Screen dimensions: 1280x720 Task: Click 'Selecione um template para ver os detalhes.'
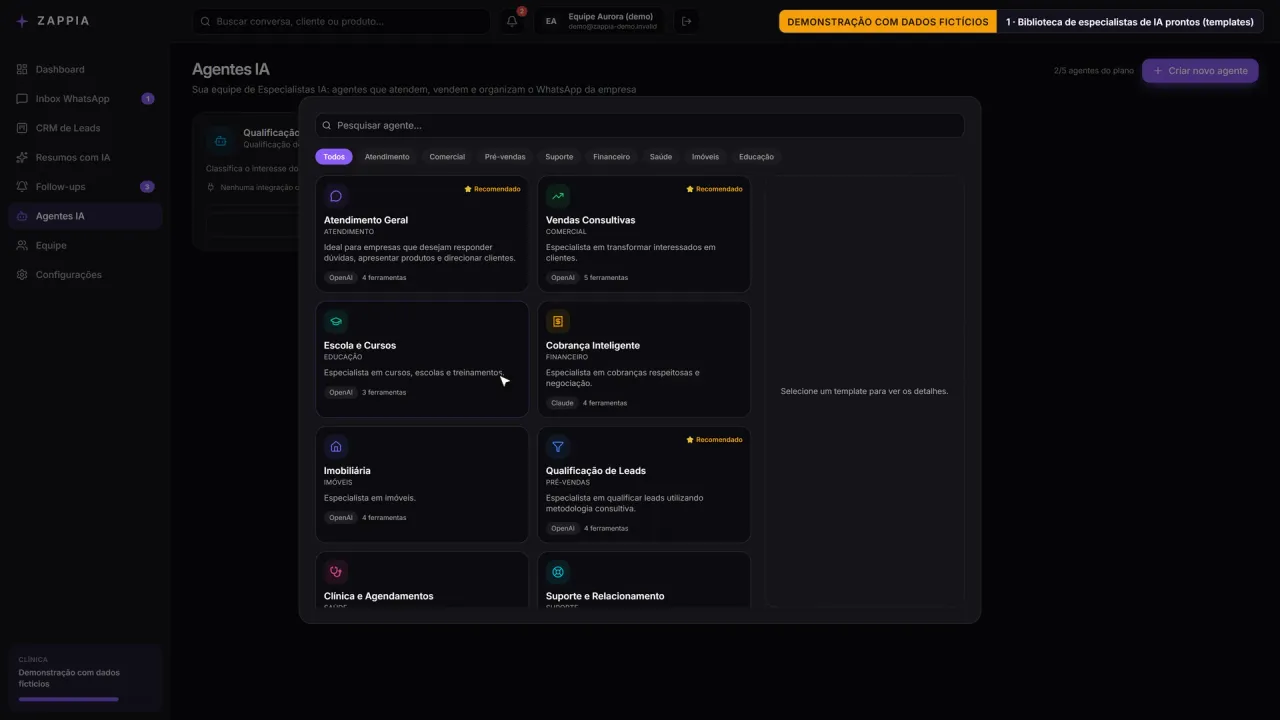(x=865, y=391)
